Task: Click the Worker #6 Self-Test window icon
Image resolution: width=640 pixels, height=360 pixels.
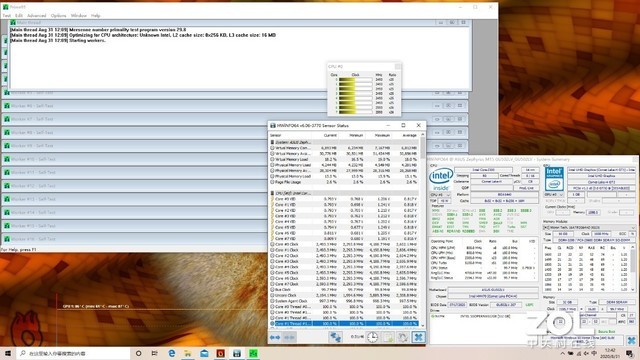Action: [7, 106]
